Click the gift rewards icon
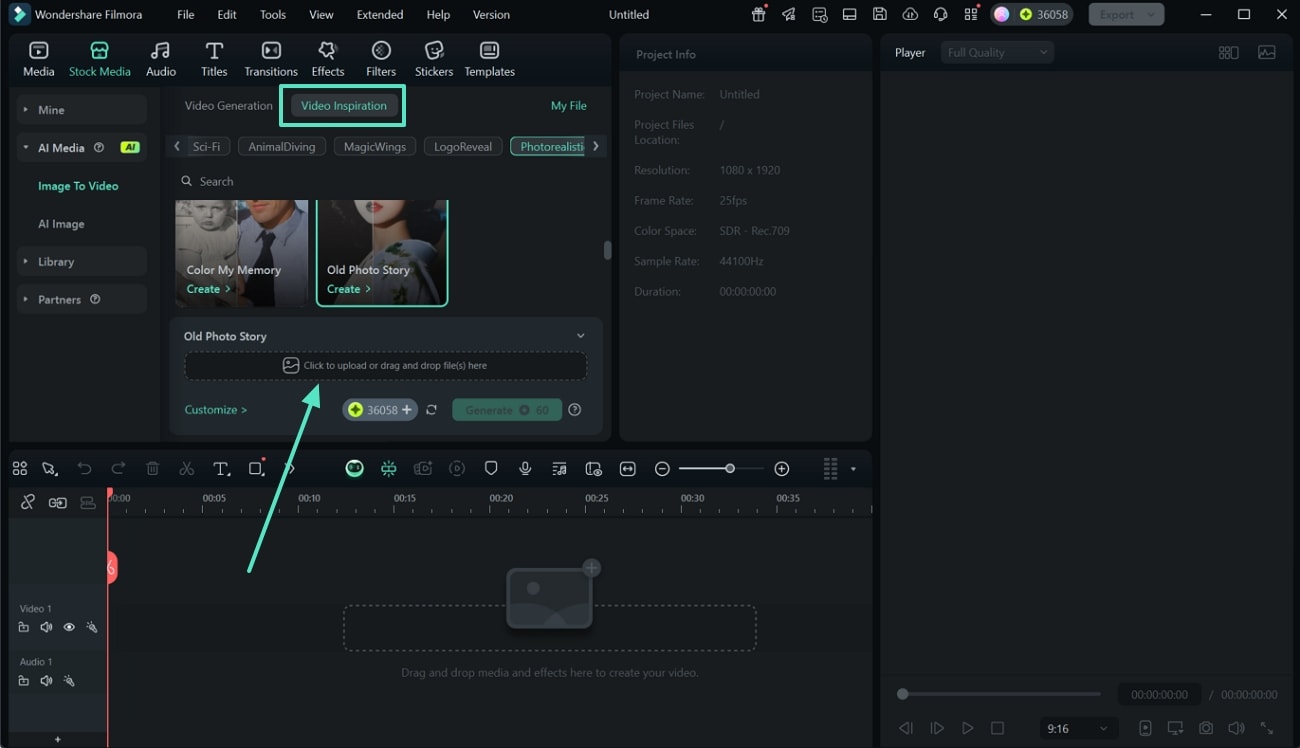1300x748 pixels. pyautogui.click(x=759, y=14)
